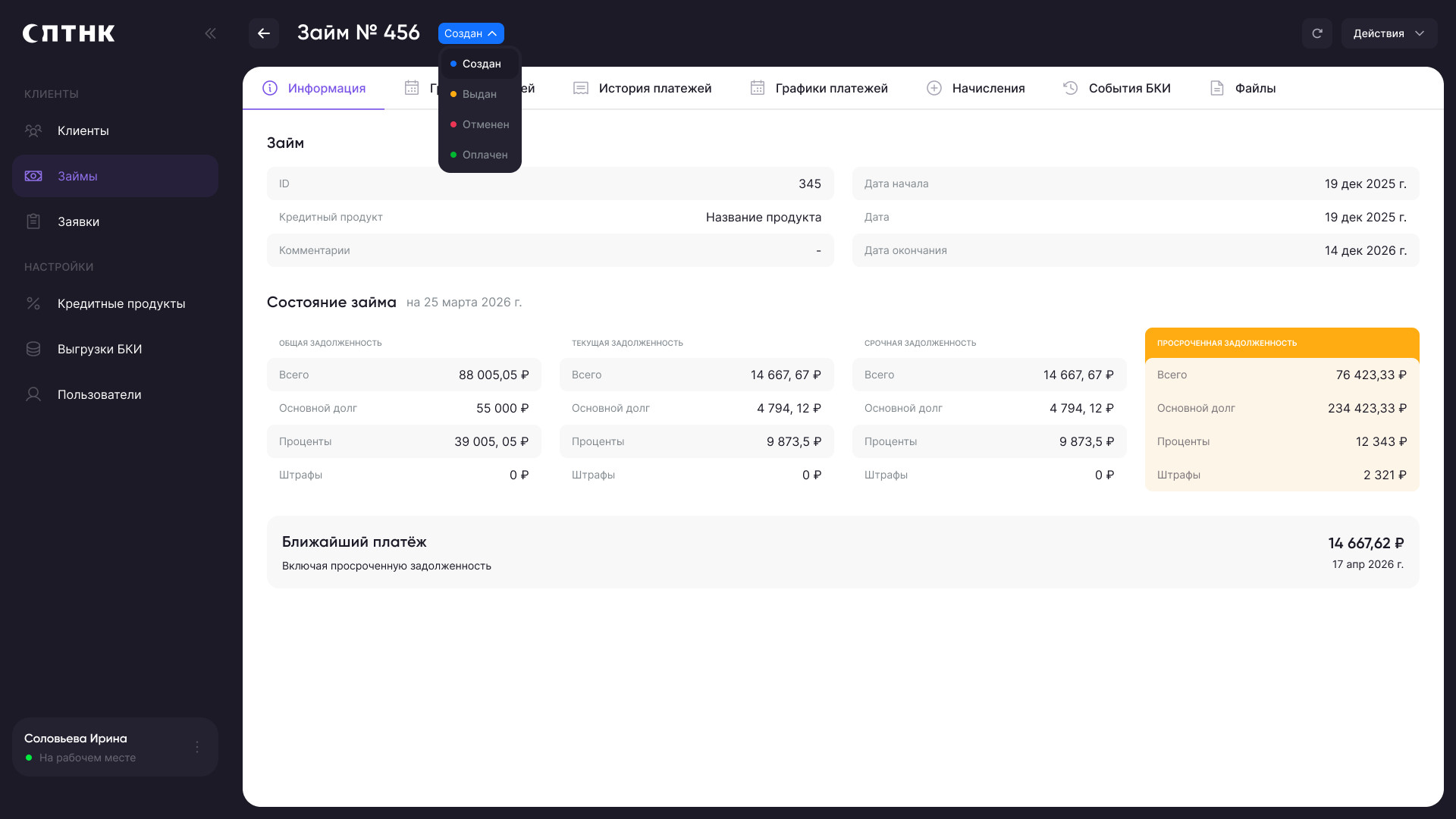Viewport: 1456px width, 819px height.
Task: Open Выгрузки БКИ database item
Action: (x=115, y=349)
